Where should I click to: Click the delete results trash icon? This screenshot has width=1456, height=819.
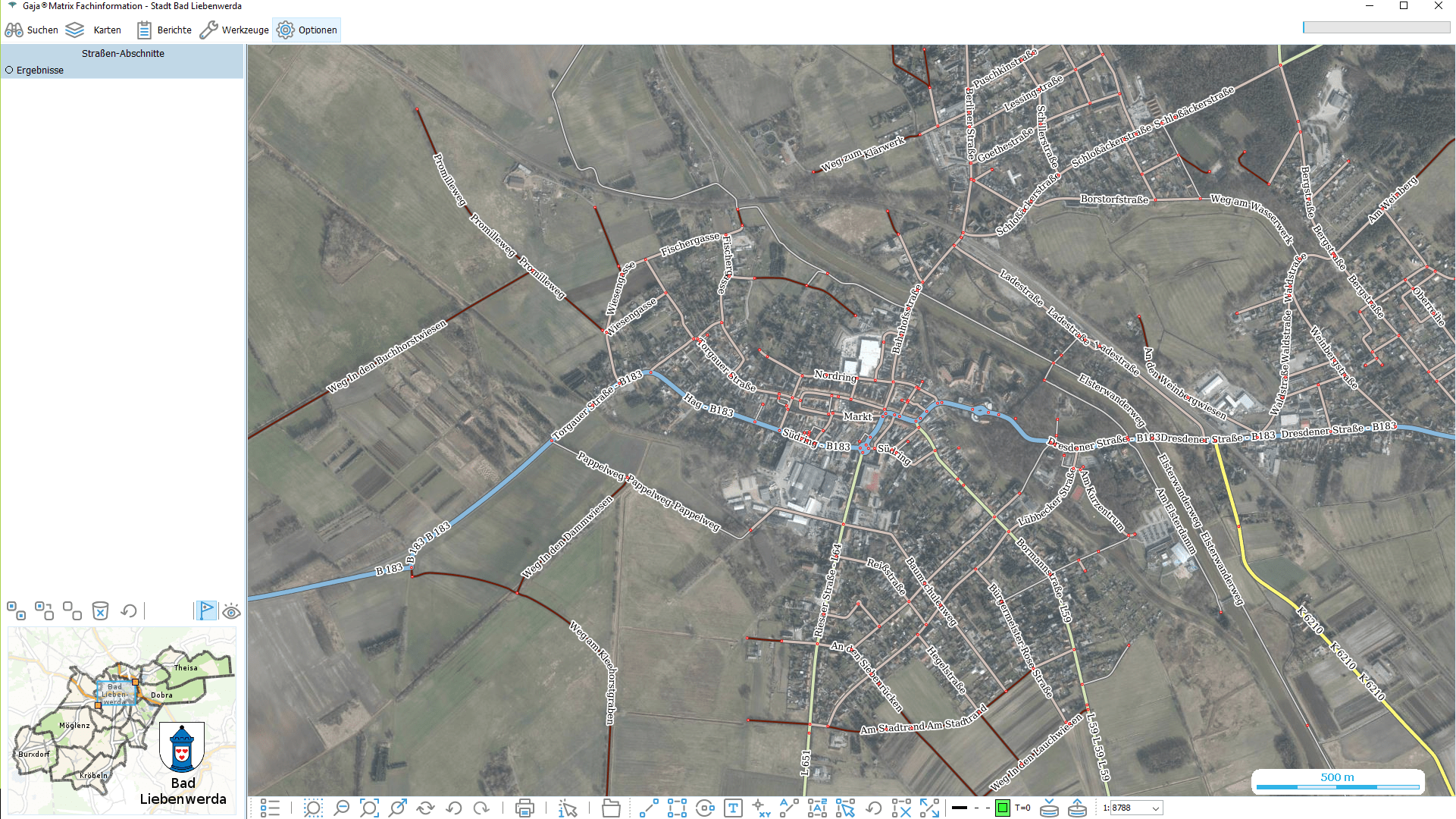tap(100, 611)
